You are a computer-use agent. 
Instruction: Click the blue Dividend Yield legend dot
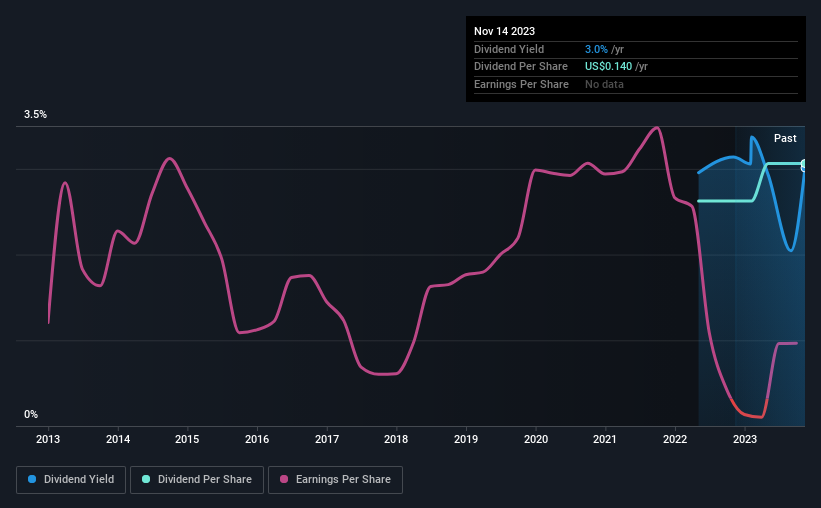coord(33,480)
